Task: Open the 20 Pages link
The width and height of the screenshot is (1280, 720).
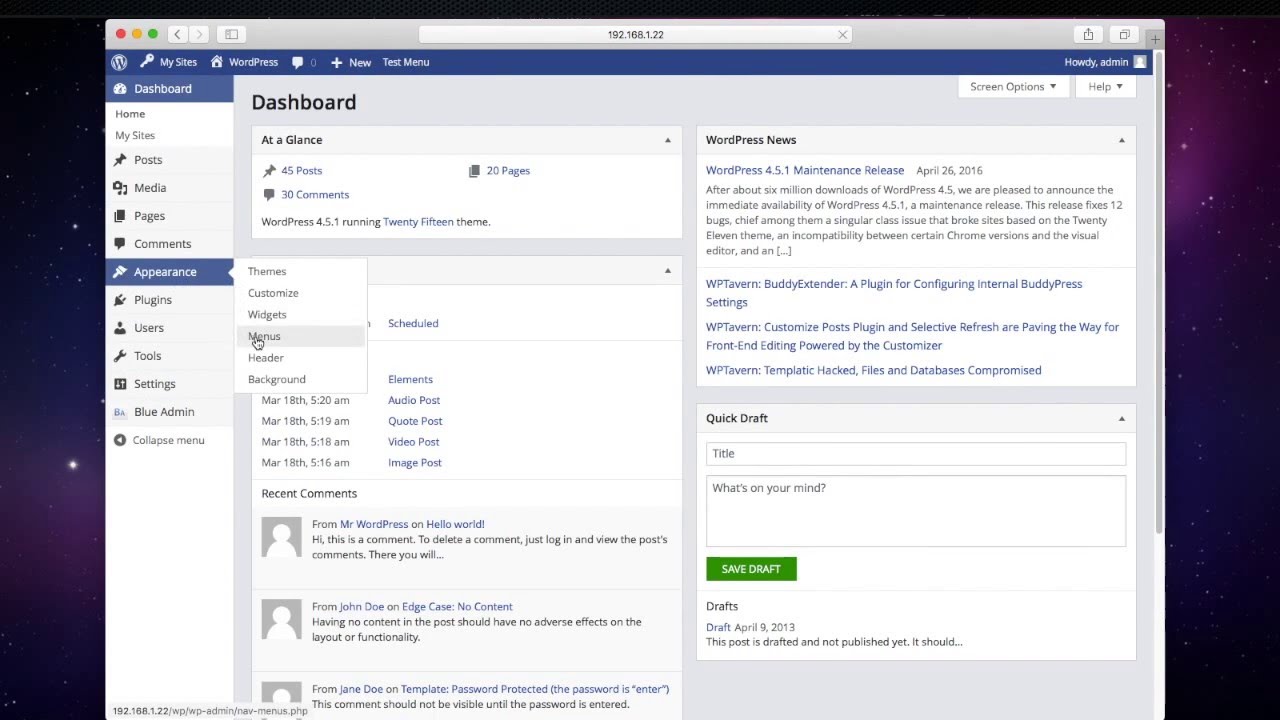Action: click(x=508, y=171)
